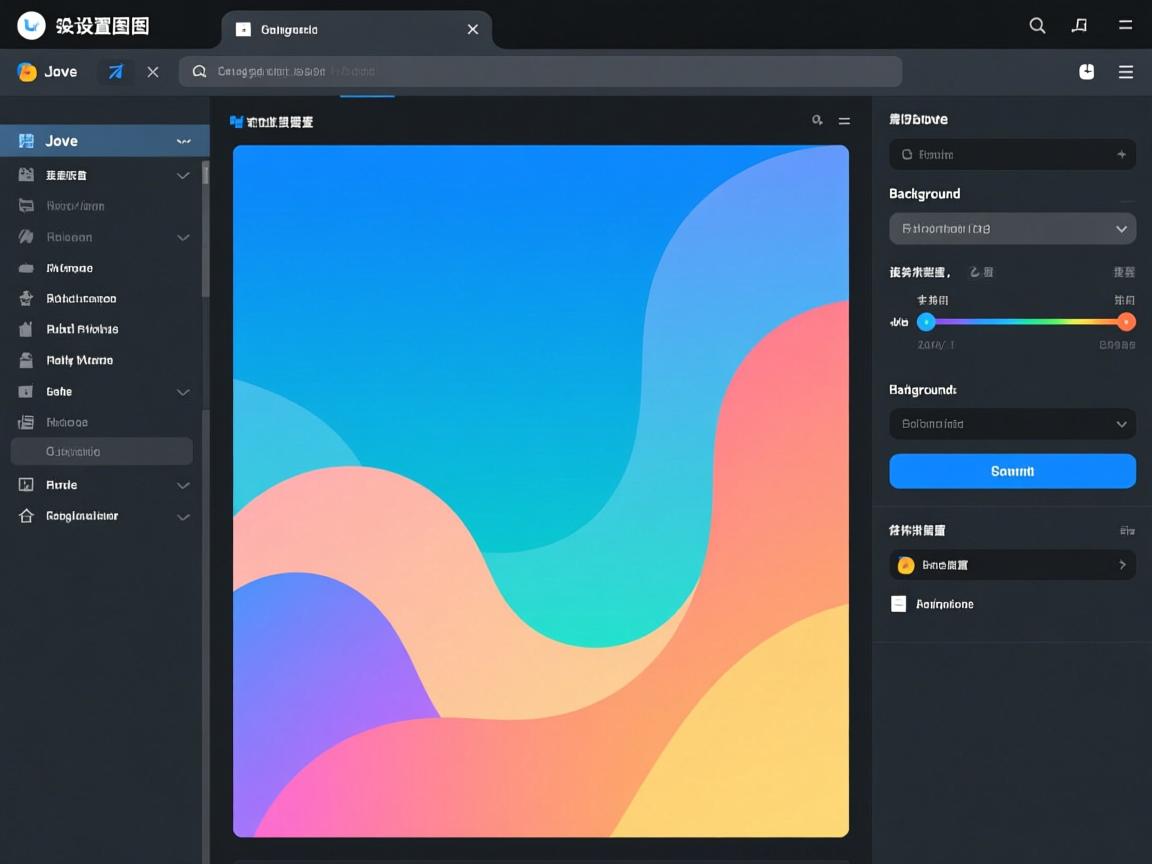Click the home icon in the sidebar
This screenshot has height=864, width=1152.
tap(27, 516)
